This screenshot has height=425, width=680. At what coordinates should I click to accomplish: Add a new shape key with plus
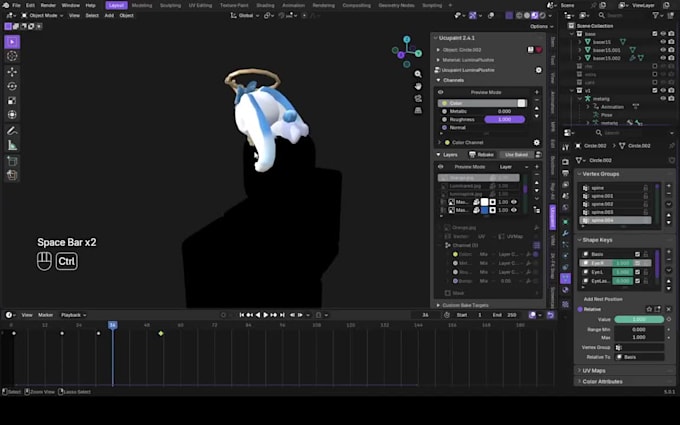click(x=668, y=252)
